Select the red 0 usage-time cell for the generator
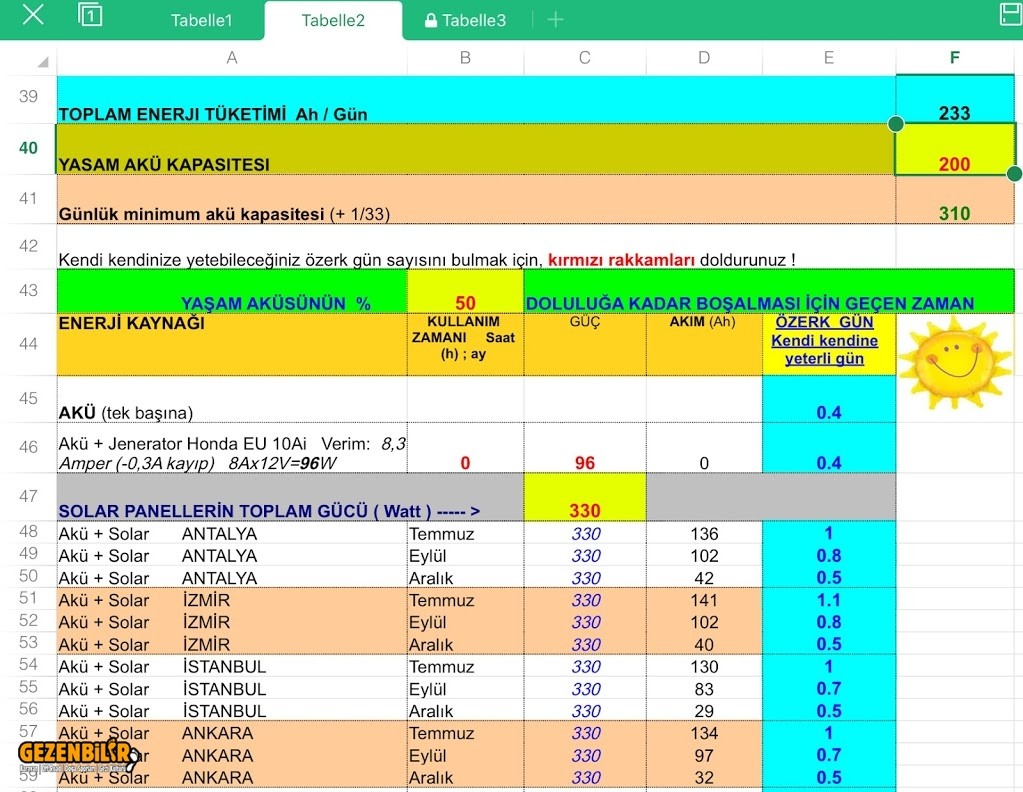The width and height of the screenshot is (1023, 792). [465, 463]
